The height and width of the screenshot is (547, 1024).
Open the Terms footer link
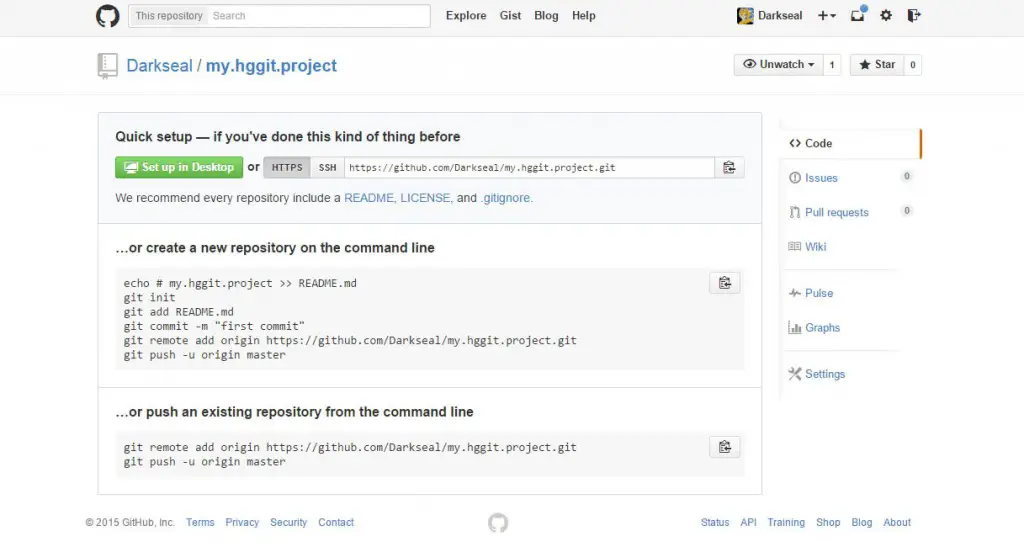200,522
